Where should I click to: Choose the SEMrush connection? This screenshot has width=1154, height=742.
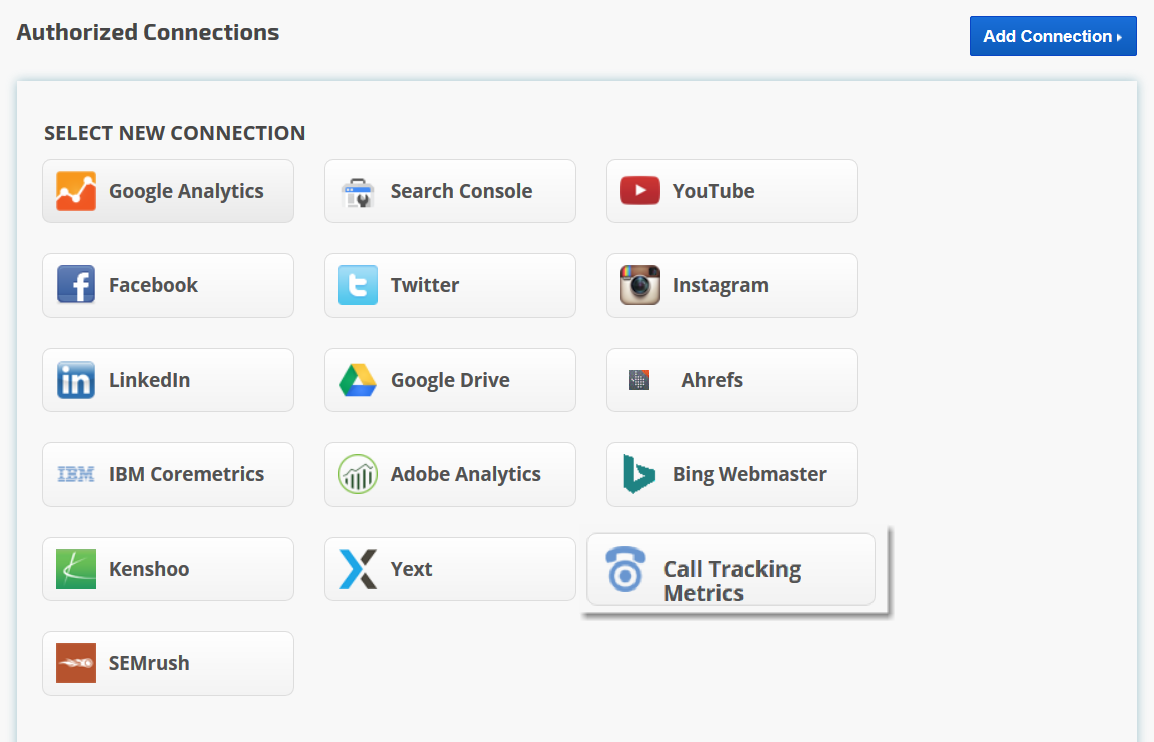tap(168, 663)
